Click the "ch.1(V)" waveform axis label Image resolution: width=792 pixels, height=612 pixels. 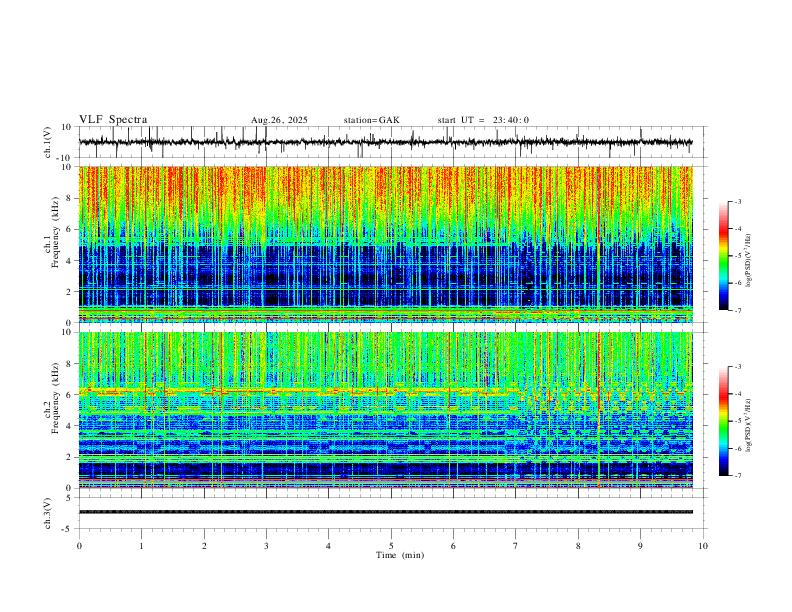click(48, 142)
